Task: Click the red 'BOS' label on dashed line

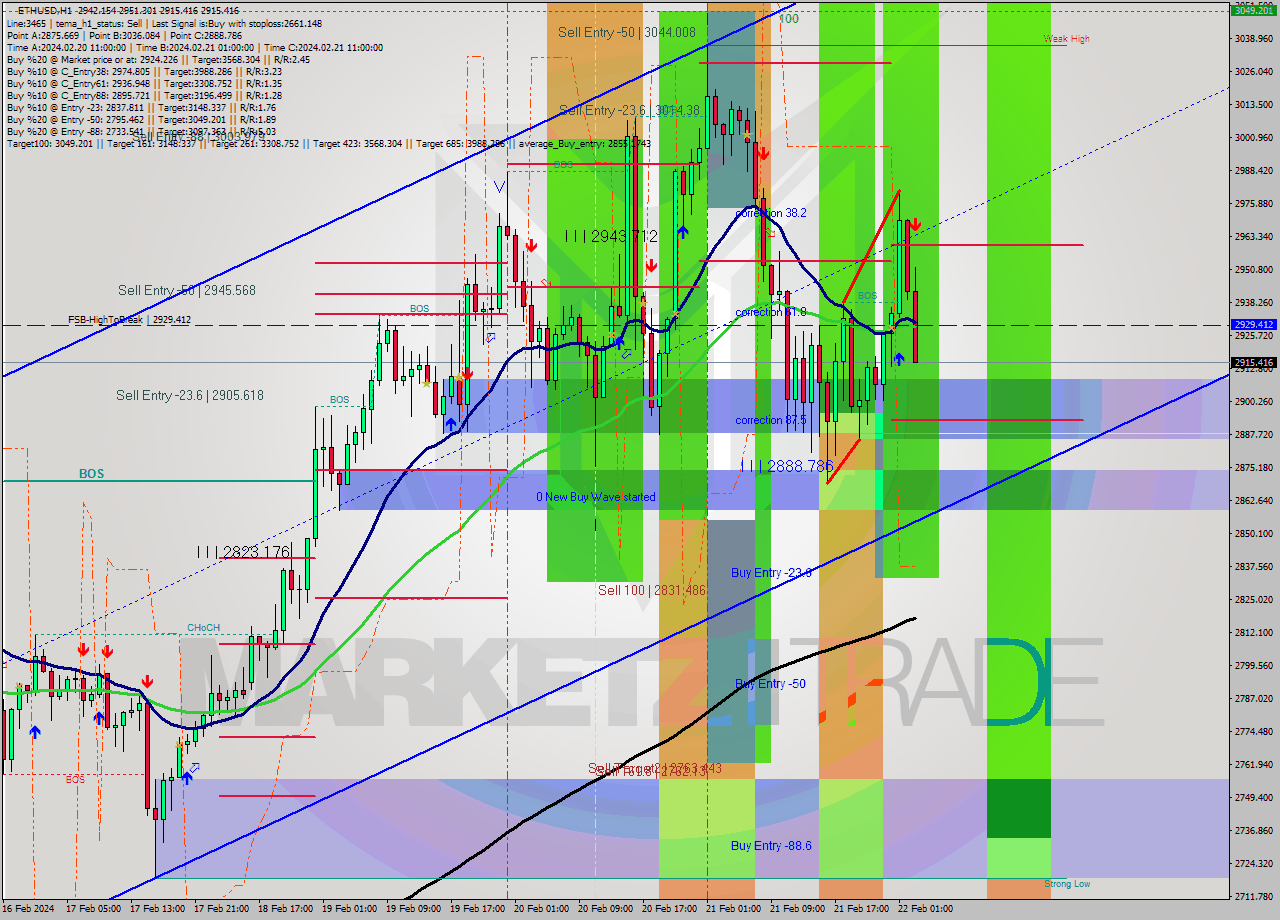Action: point(75,779)
